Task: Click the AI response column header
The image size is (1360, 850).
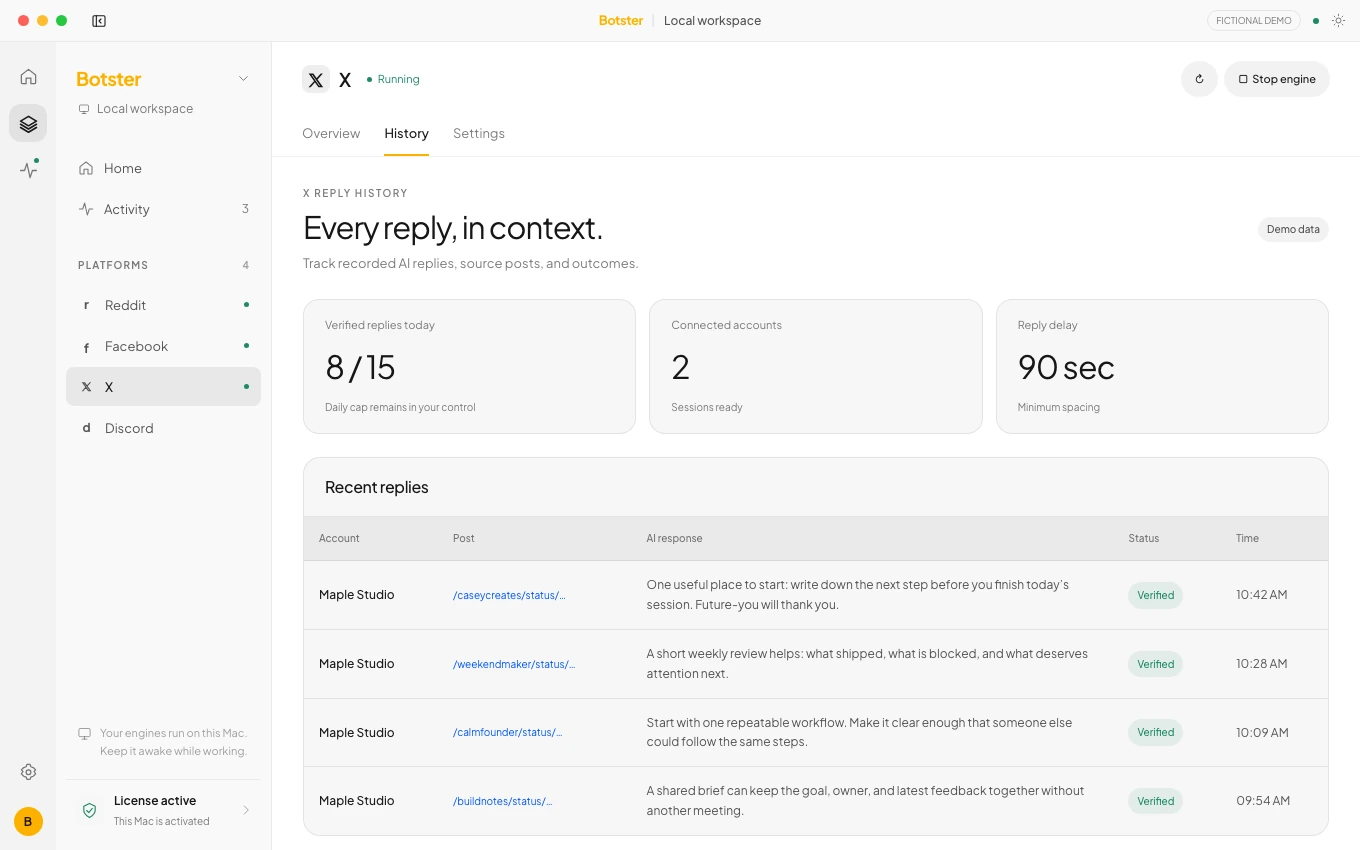Action: (674, 538)
